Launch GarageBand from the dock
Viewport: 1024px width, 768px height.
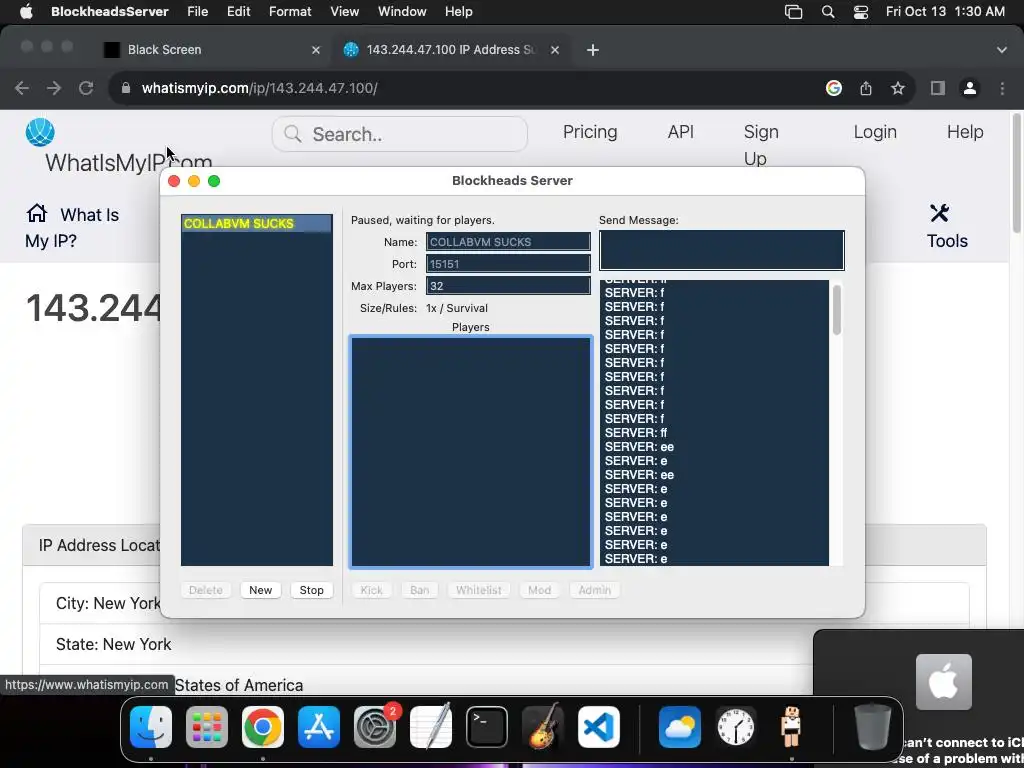[543, 727]
